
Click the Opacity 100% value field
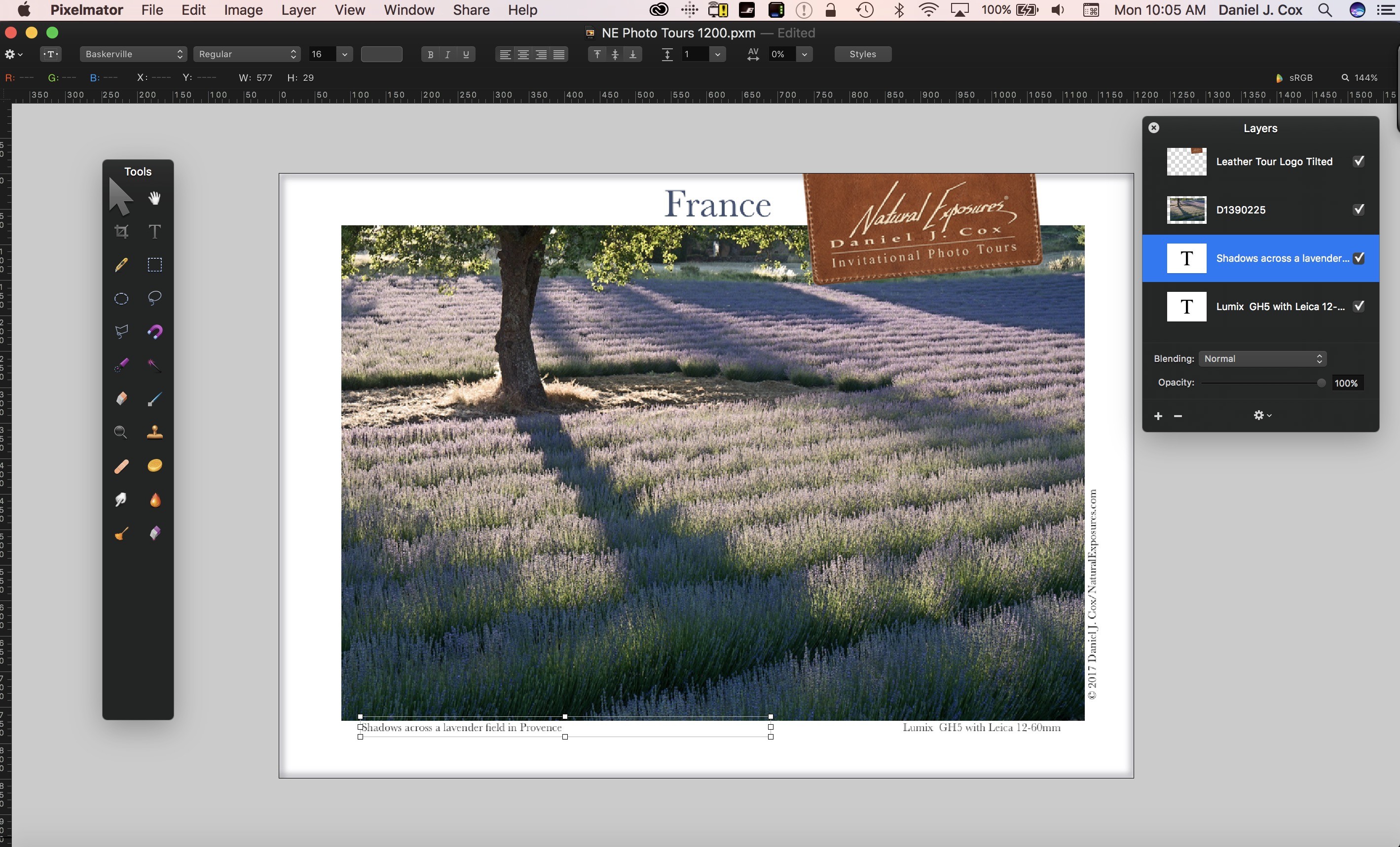click(x=1347, y=383)
